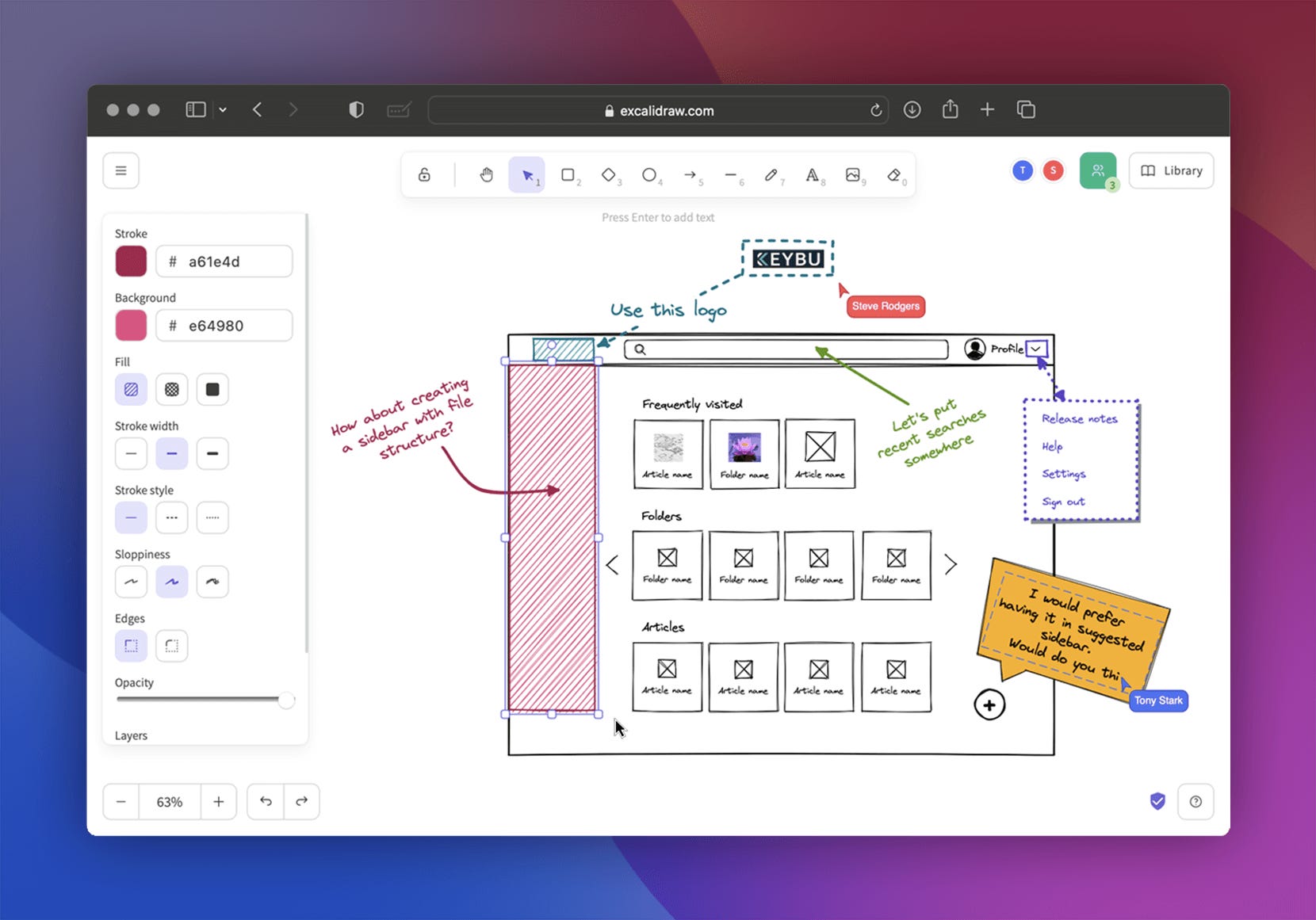The image size is (1316, 920).
Task: Expand the Safari sidebar chevron dropdown
Action: tap(224, 109)
